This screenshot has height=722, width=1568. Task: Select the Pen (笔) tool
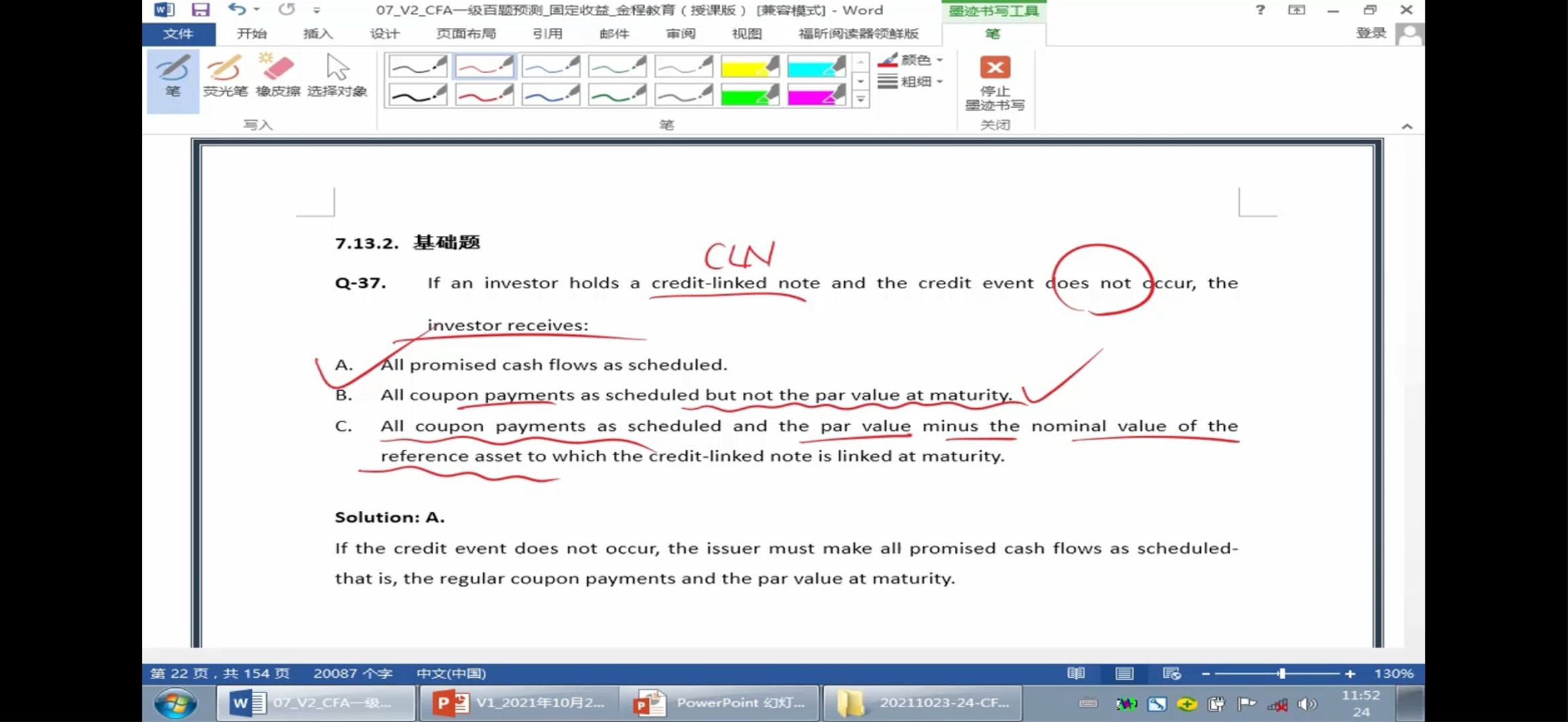click(x=173, y=79)
